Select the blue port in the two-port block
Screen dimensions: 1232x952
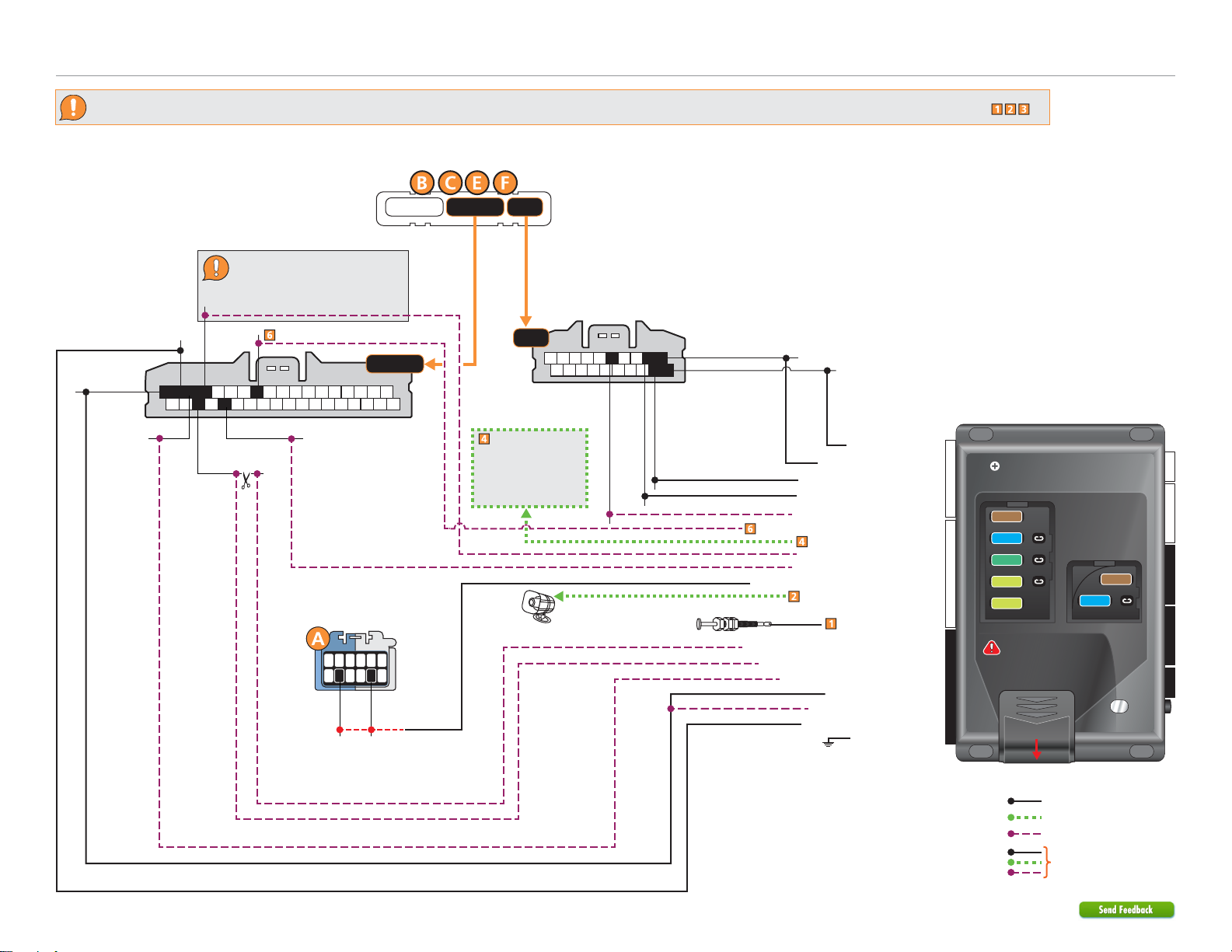[x=1095, y=601]
